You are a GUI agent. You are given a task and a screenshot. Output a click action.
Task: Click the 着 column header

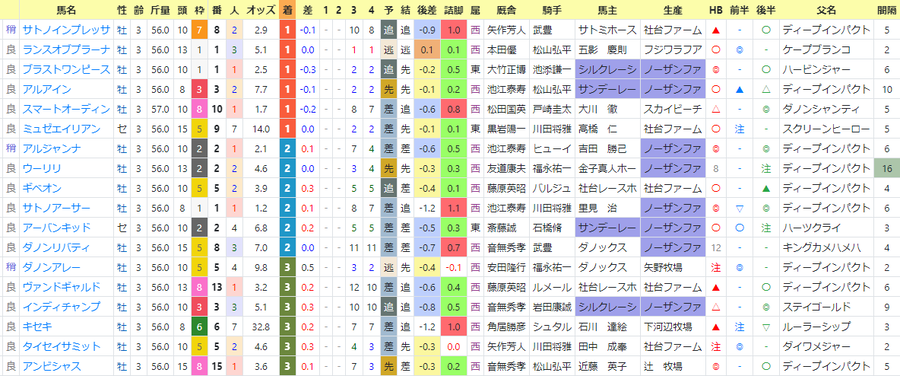point(288,10)
